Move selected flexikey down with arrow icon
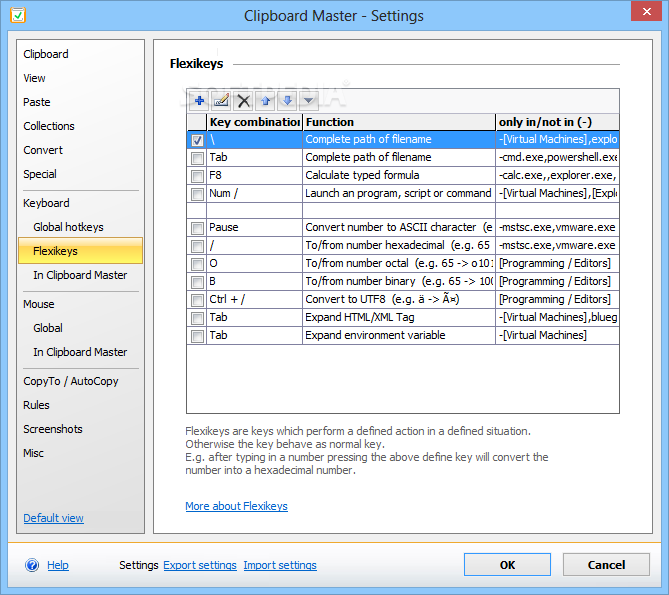 coord(288,101)
